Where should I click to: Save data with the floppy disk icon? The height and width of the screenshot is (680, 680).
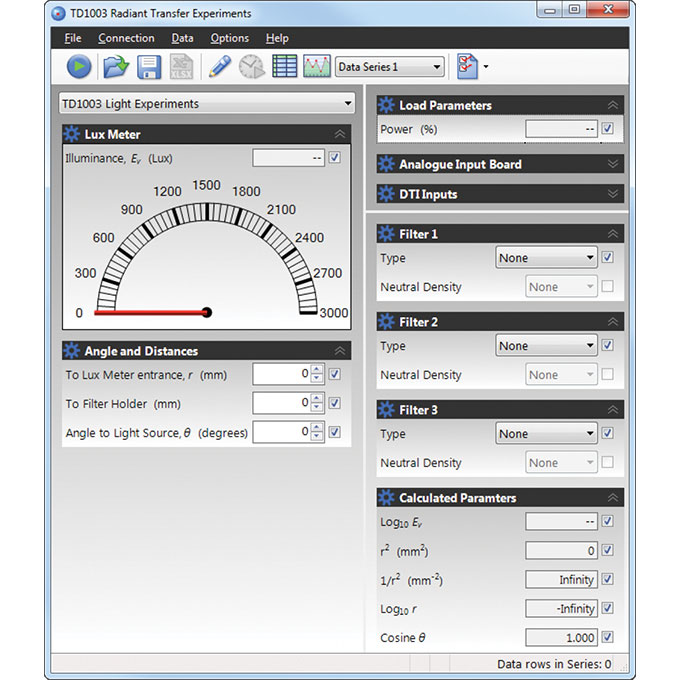click(x=149, y=67)
